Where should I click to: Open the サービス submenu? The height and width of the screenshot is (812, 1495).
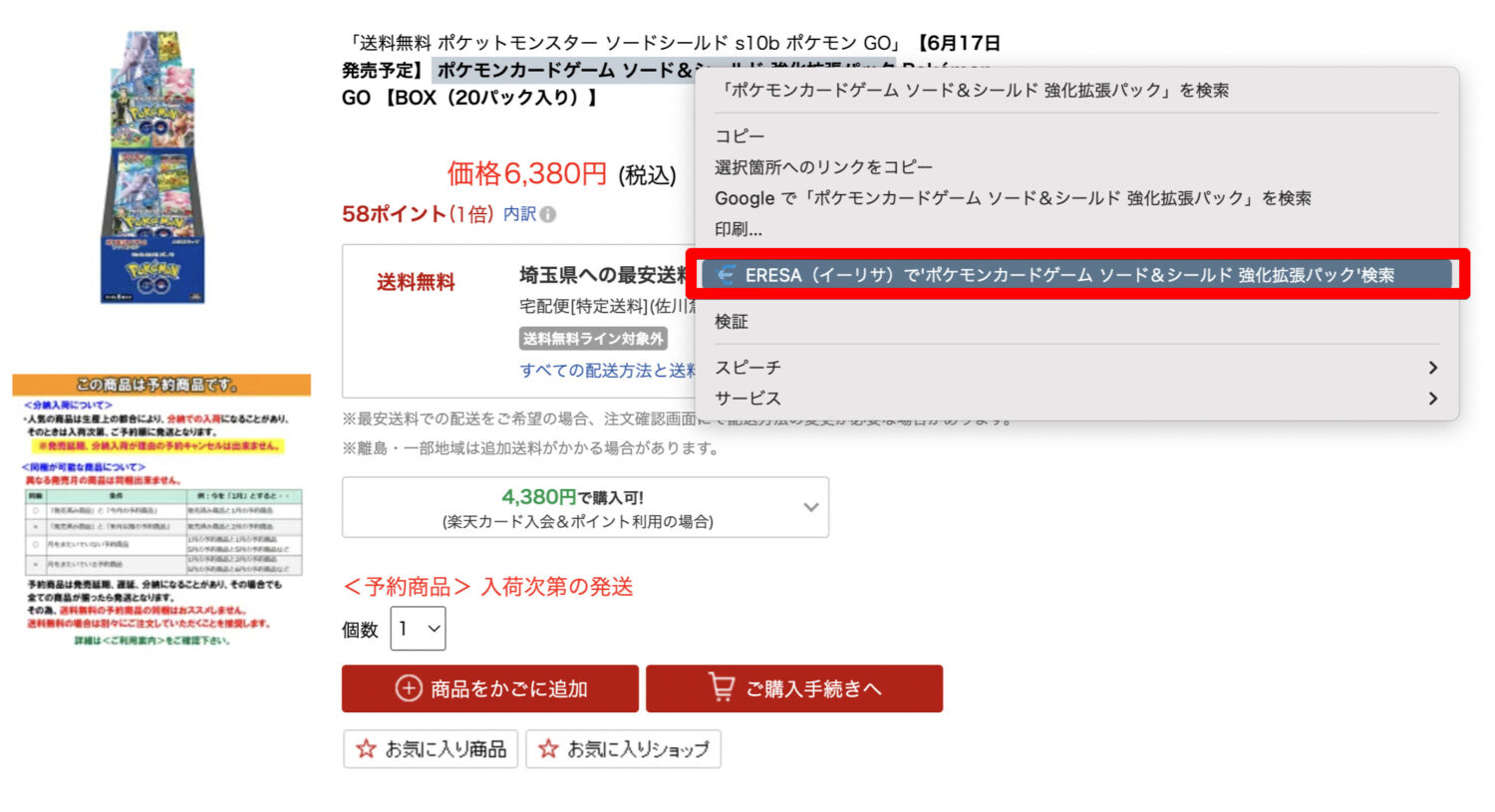coord(1076,399)
